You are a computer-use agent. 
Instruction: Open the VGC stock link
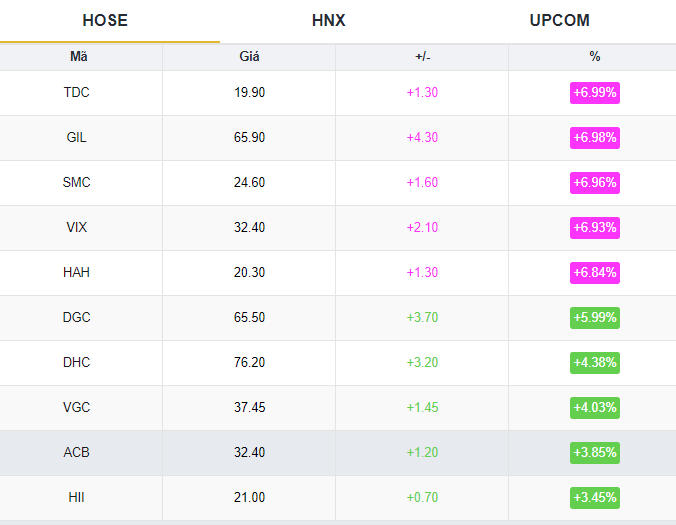tap(76, 407)
